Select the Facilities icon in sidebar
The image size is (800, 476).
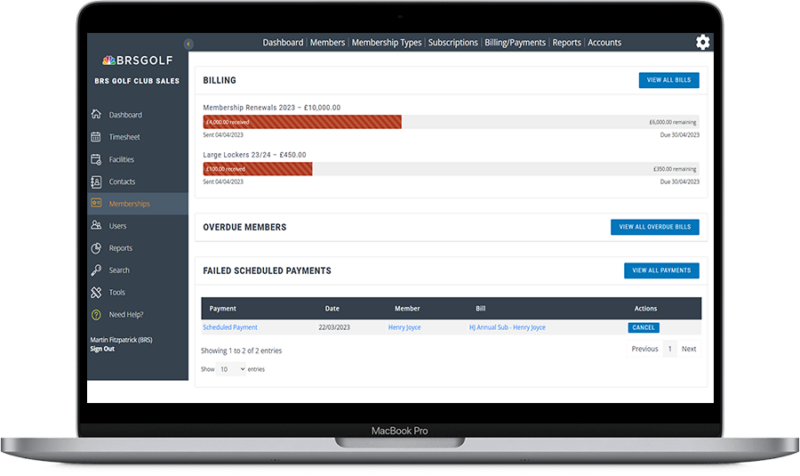(x=96, y=159)
